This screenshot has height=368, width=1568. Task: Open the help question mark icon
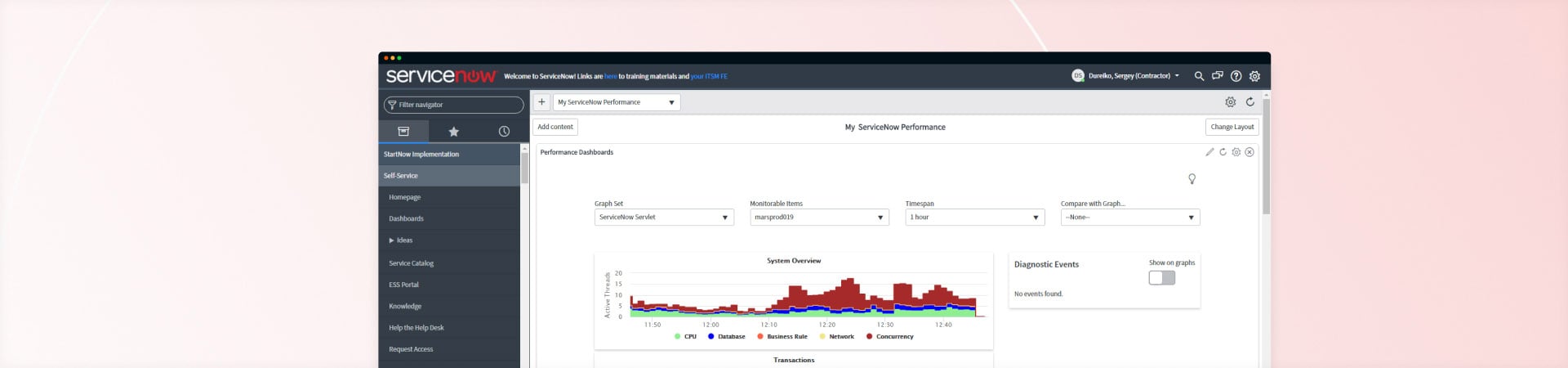click(1236, 76)
